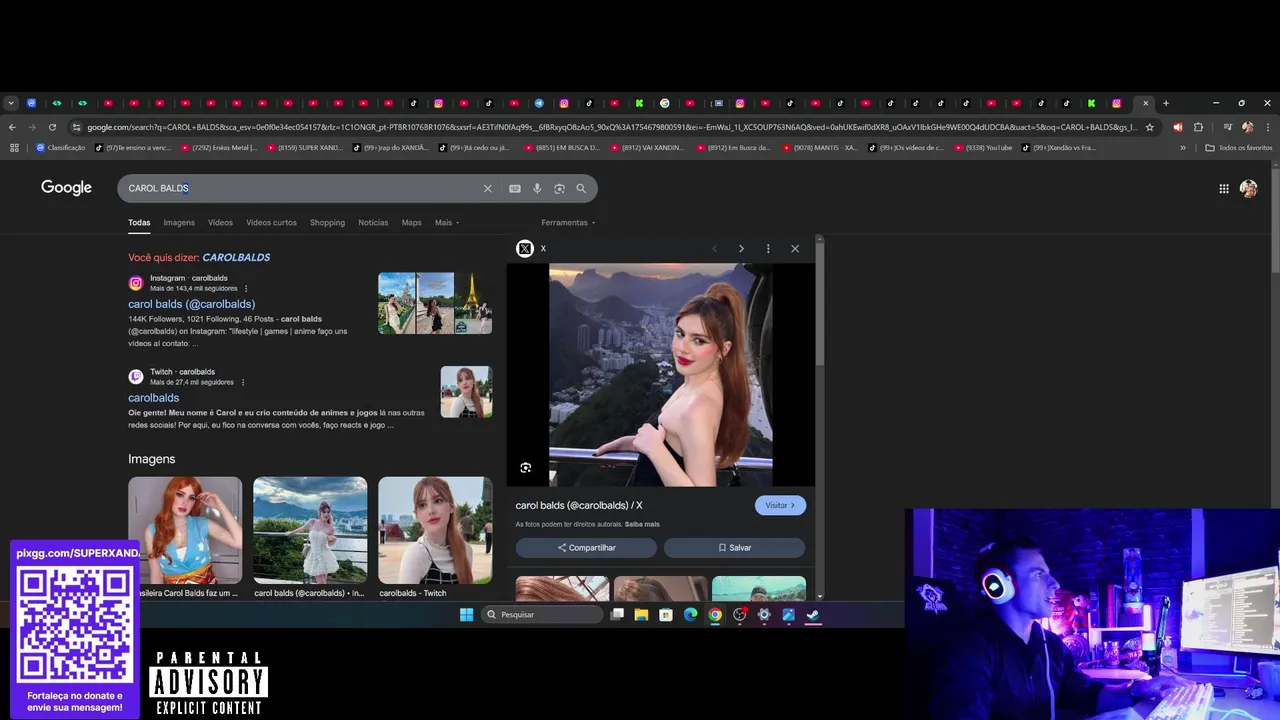This screenshot has height=720, width=1280.
Task: Select the Todas search tab
Action: [x=139, y=222]
